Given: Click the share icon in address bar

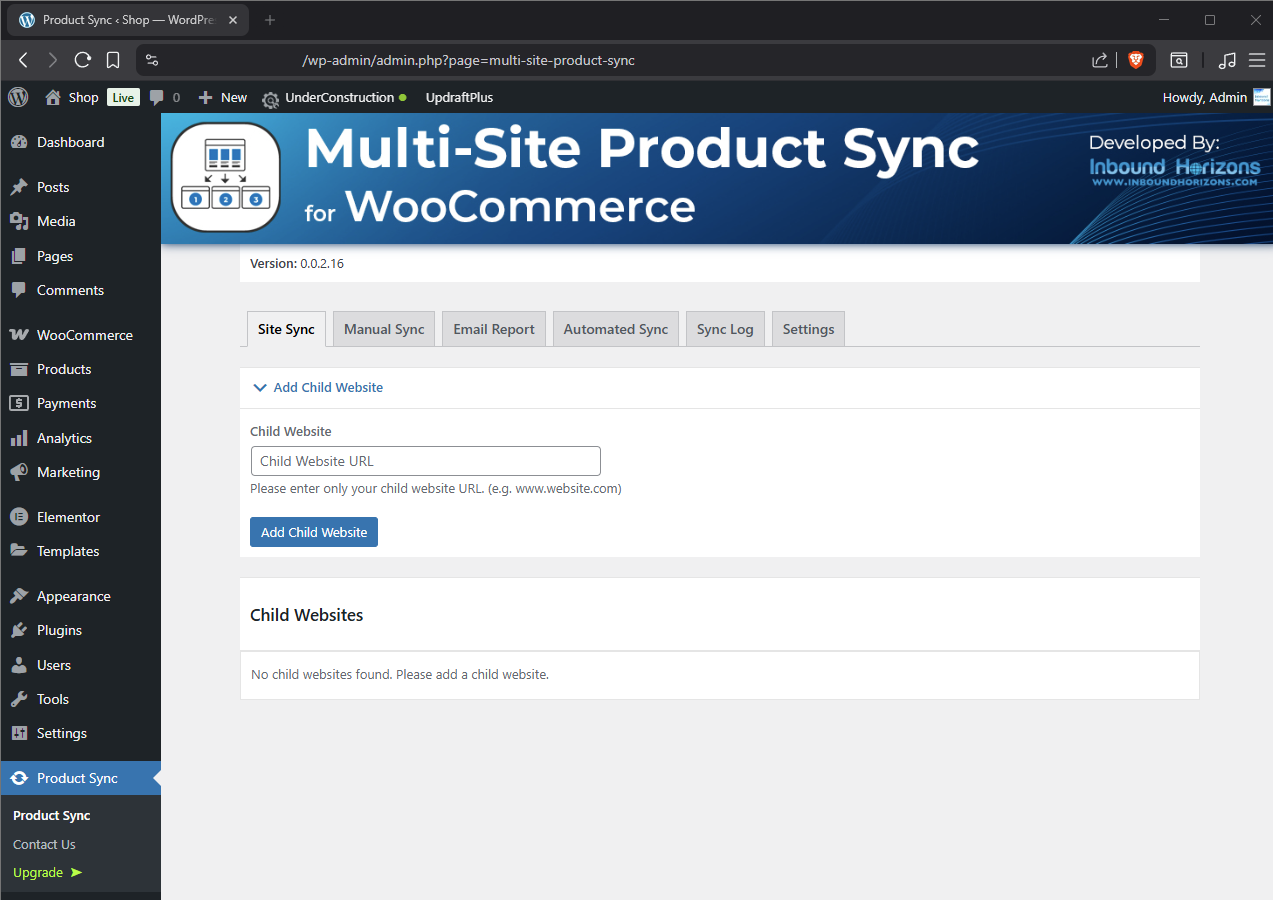Looking at the screenshot, I should [x=1100, y=60].
